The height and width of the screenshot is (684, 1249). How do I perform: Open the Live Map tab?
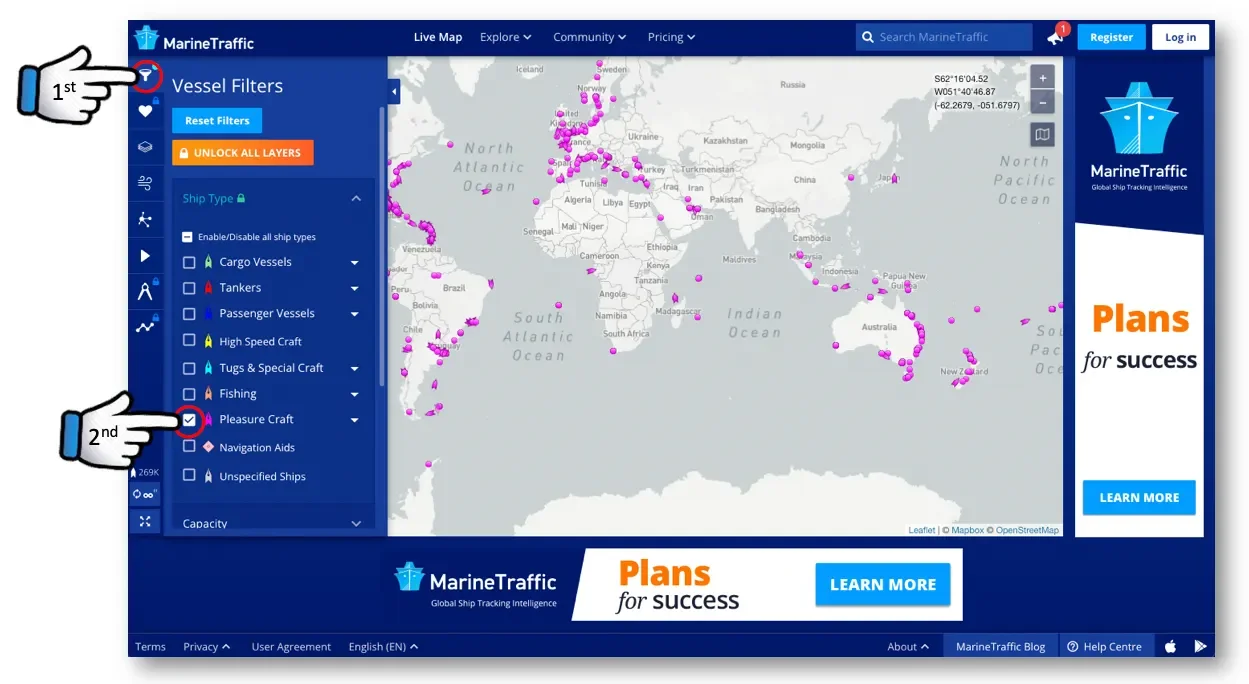click(438, 37)
